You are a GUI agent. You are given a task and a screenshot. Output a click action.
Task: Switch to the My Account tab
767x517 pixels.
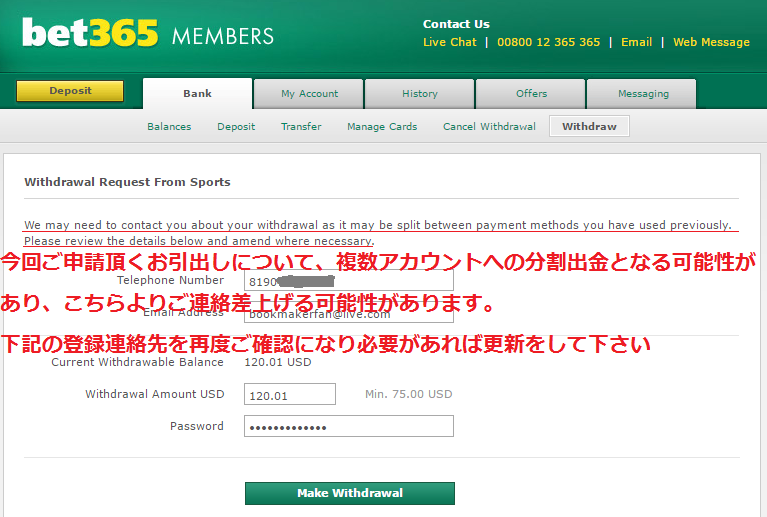click(x=309, y=94)
